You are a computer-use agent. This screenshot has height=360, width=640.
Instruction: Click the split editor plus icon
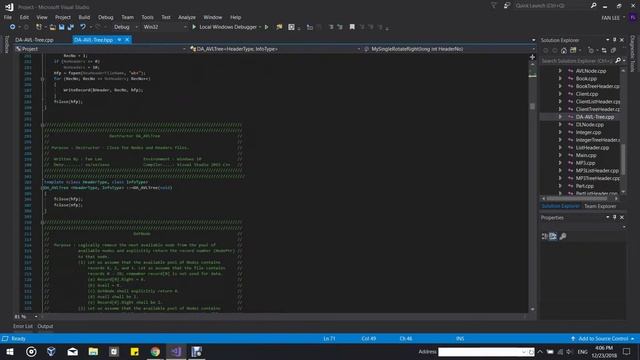tap(532, 57)
